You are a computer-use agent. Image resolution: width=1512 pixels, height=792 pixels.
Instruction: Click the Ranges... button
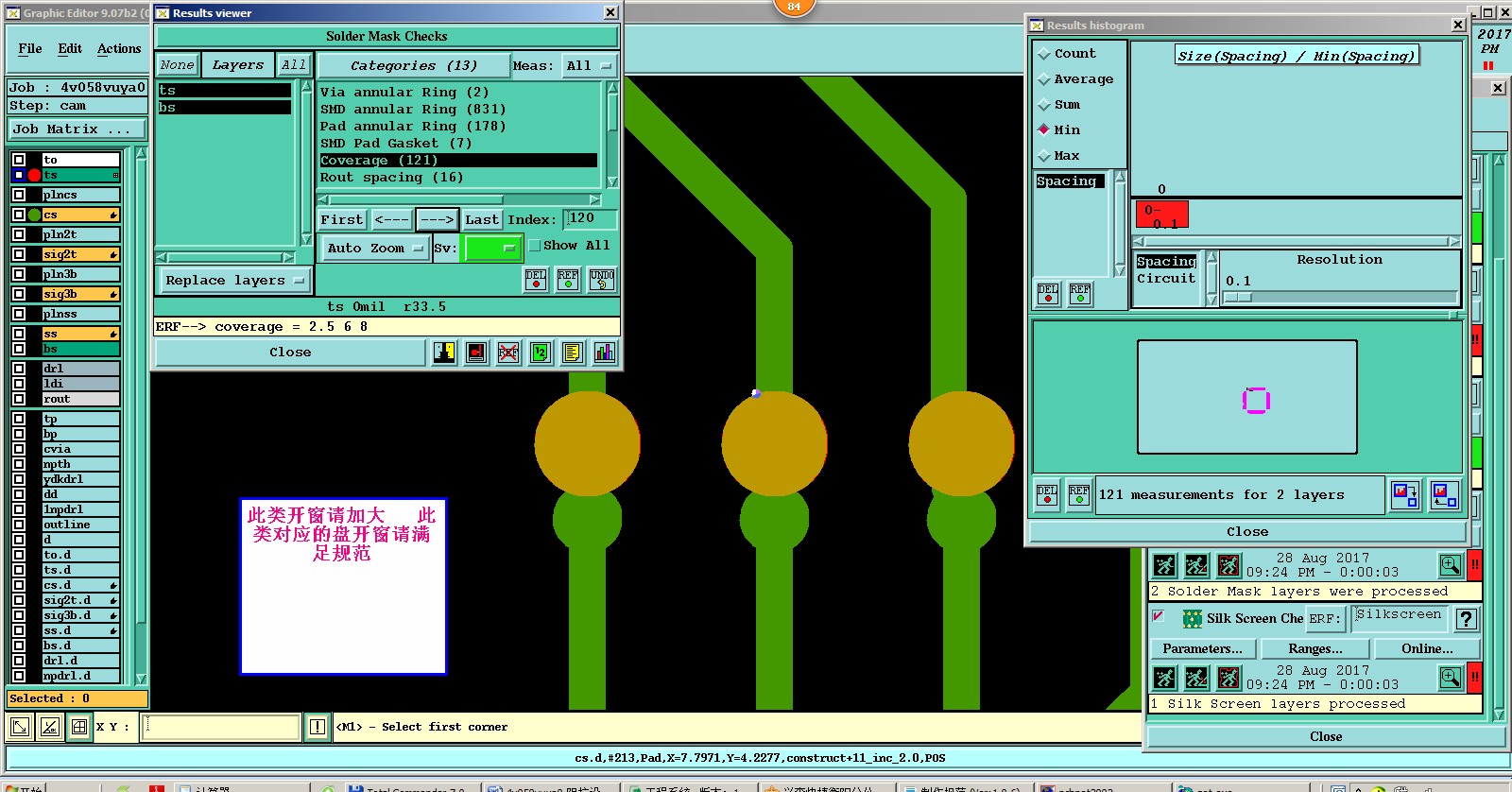(1315, 648)
